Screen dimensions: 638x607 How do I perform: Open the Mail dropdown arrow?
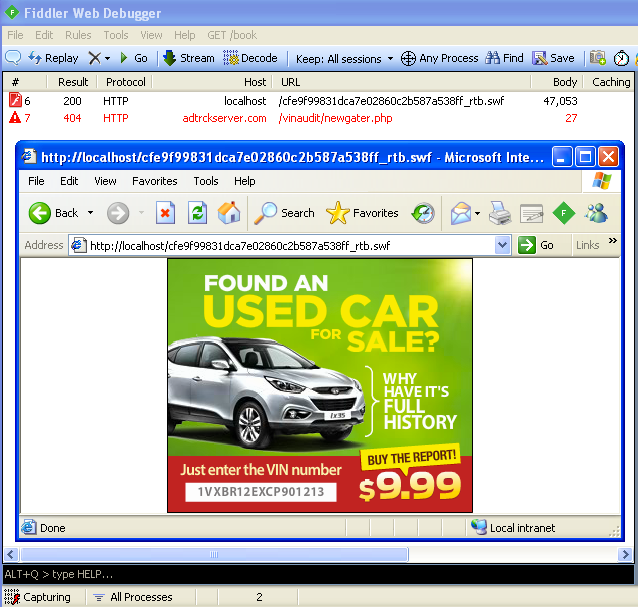pos(477,213)
